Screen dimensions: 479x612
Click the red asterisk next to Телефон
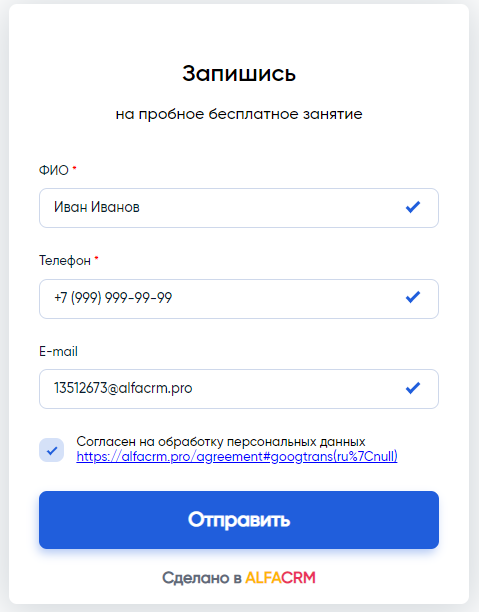[x=97, y=258]
